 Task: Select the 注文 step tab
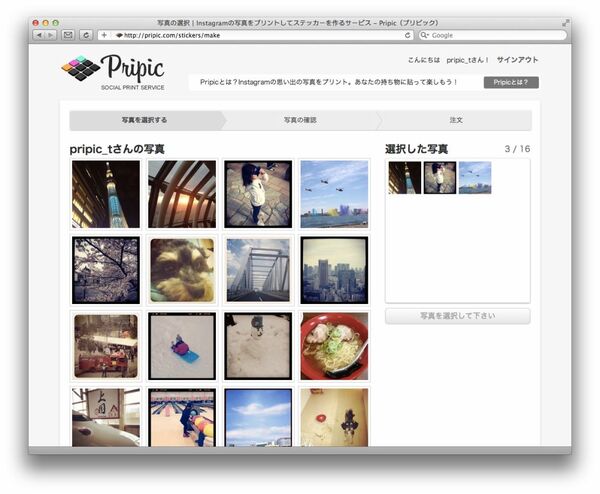(x=456, y=120)
